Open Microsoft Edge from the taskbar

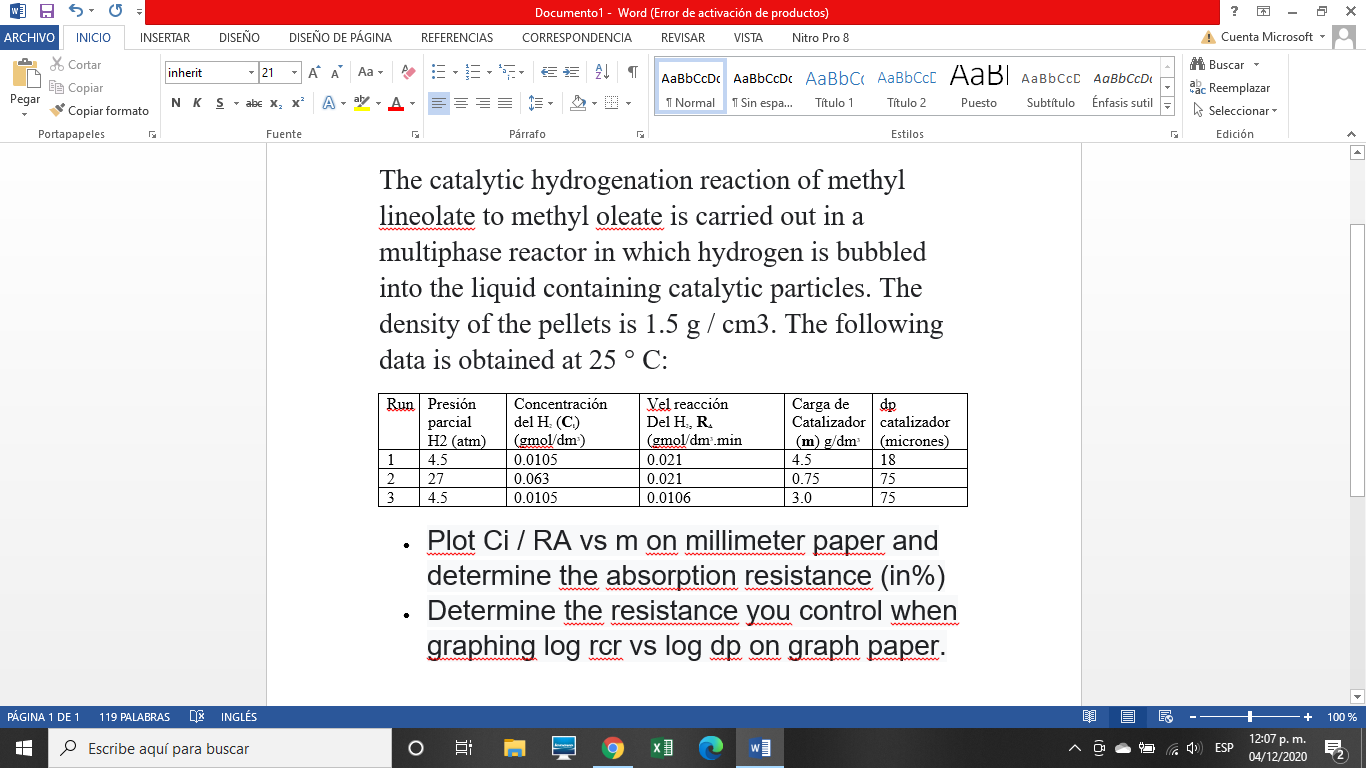[x=711, y=748]
